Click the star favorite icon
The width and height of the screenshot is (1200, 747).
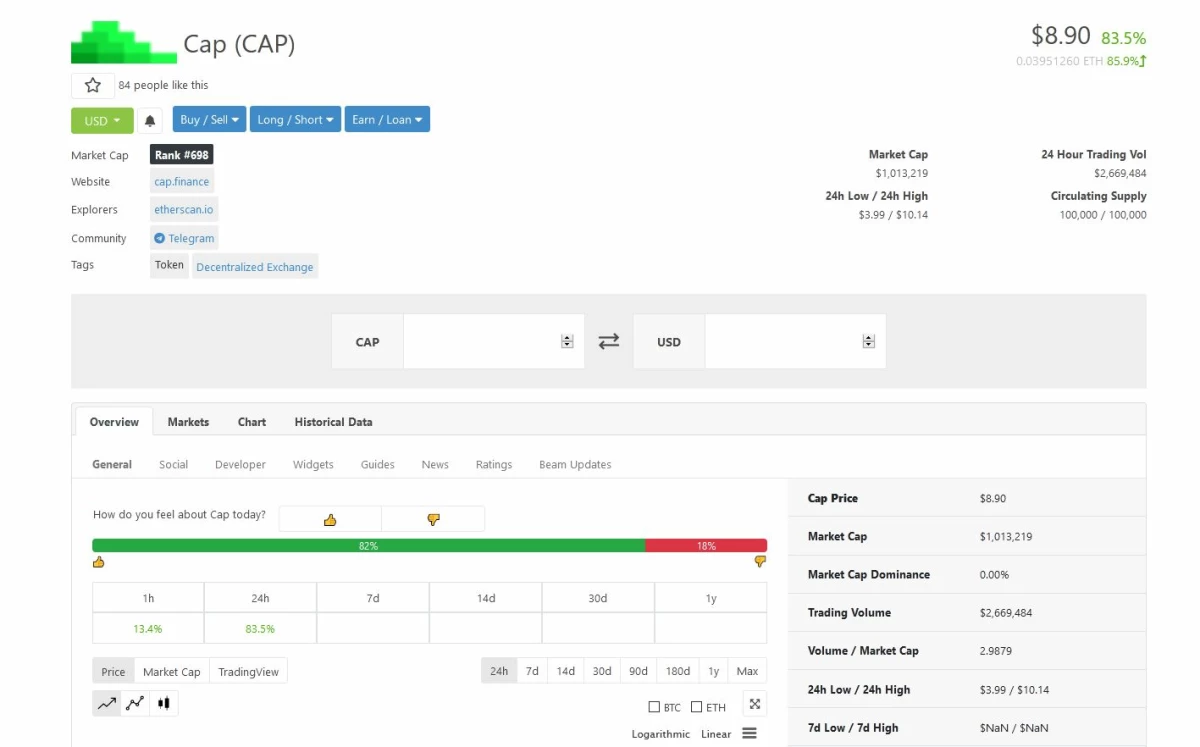pos(93,86)
